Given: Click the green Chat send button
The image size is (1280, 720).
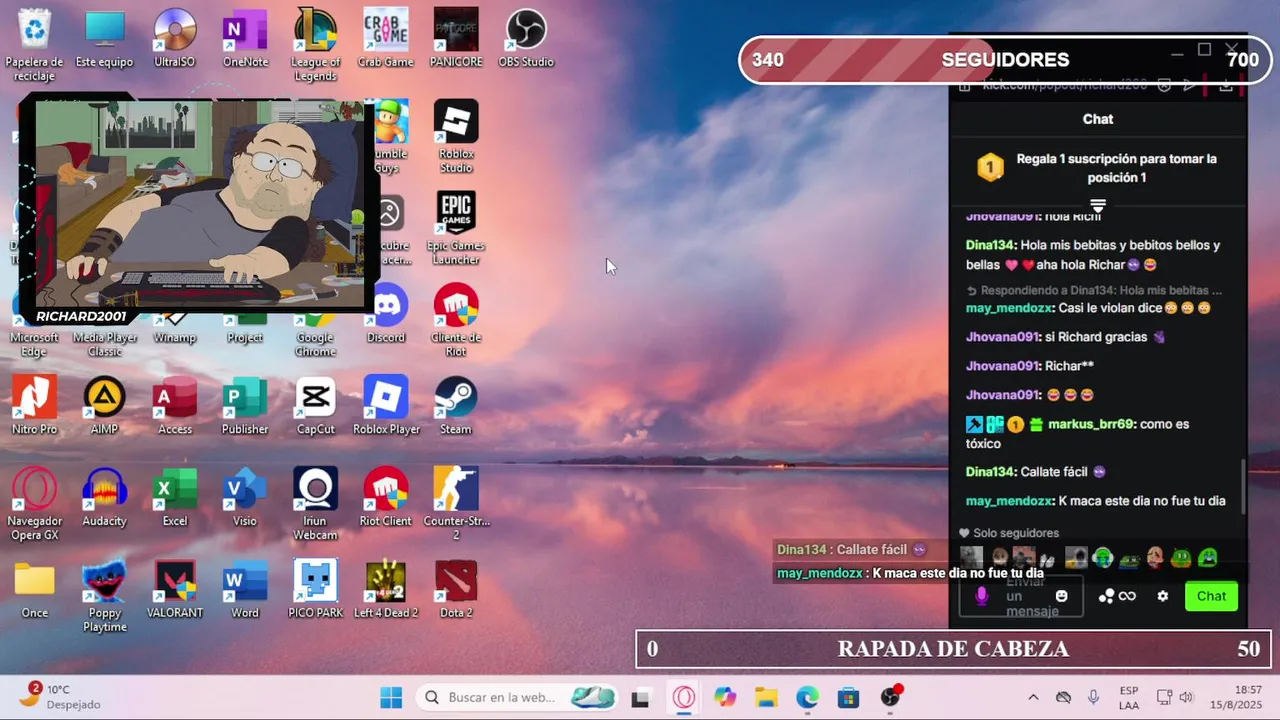Looking at the screenshot, I should [1211, 596].
